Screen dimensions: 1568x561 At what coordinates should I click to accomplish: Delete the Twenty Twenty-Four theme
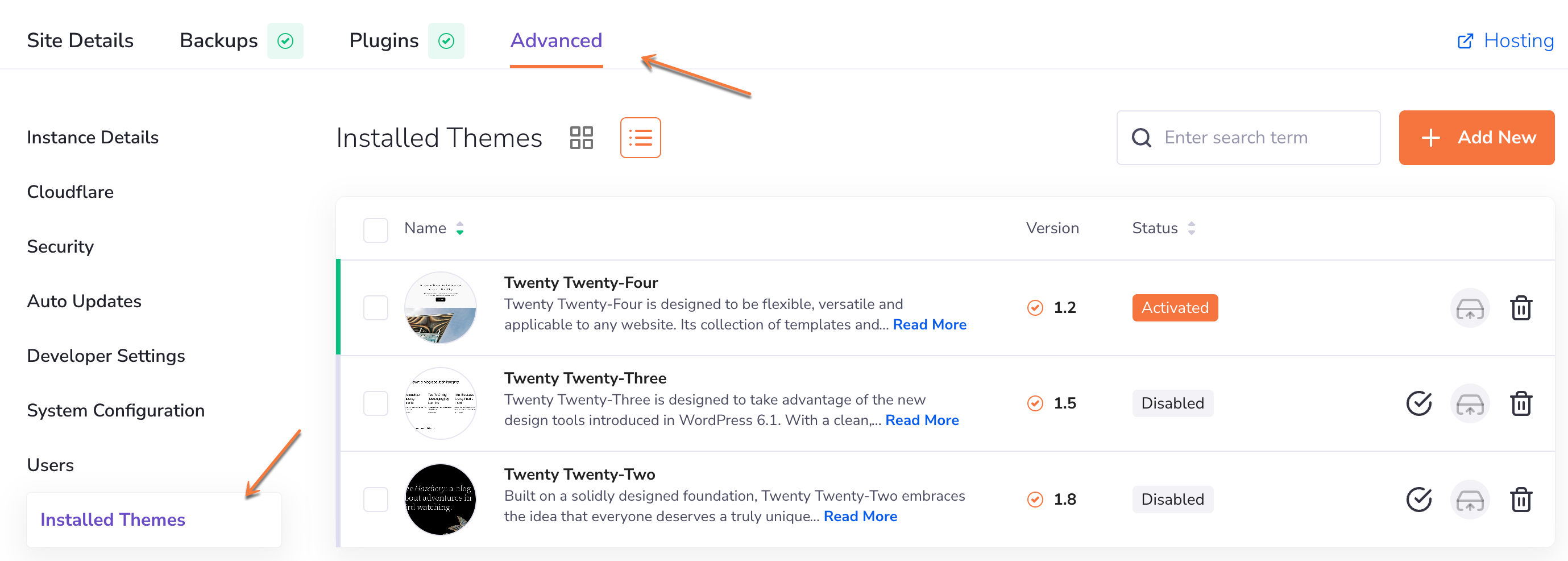click(x=1520, y=308)
